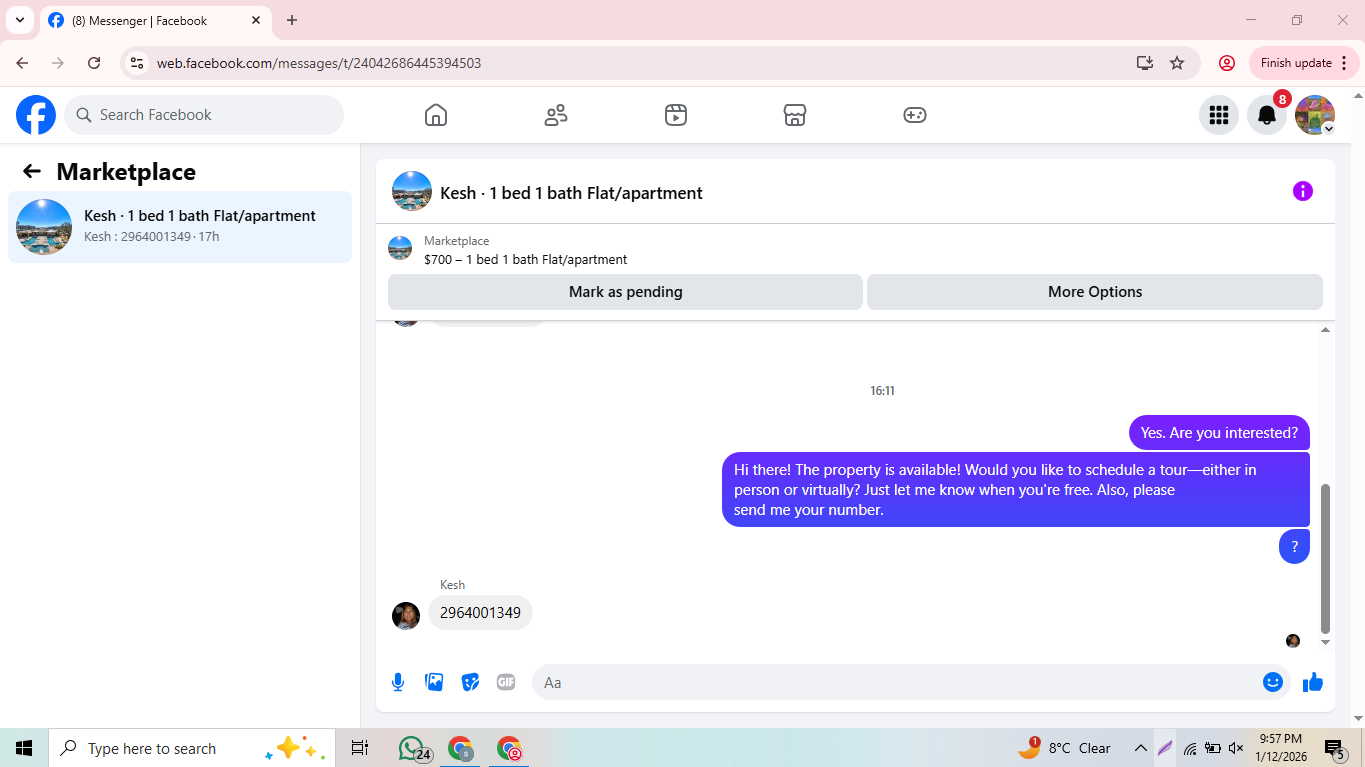Image resolution: width=1365 pixels, height=767 pixels.
Task: Open the Friends icon in top navigation
Action: [x=556, y=115]
